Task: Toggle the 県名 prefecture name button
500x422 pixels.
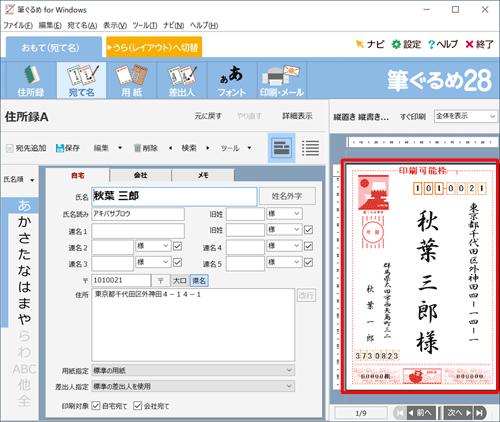Action: [199, 281]
